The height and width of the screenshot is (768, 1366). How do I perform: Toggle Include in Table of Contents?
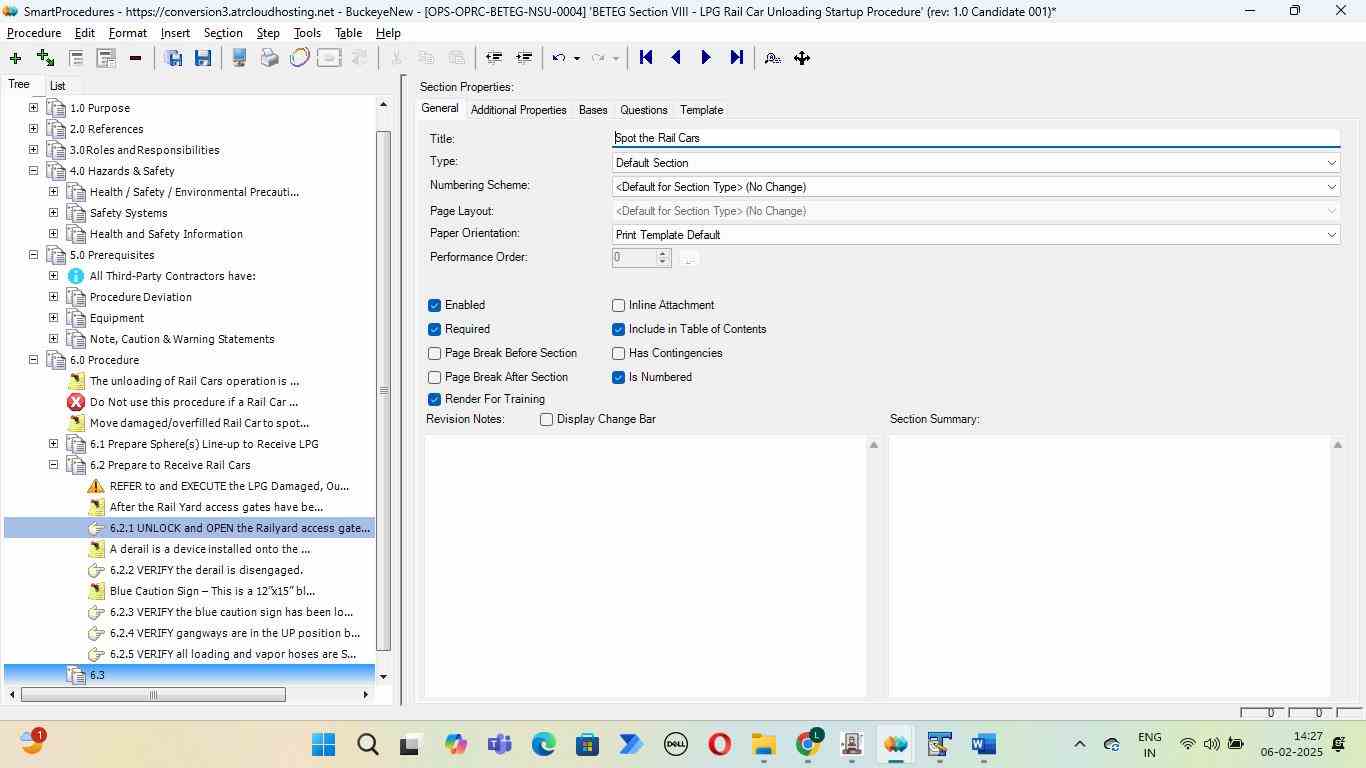coord(618,329)
